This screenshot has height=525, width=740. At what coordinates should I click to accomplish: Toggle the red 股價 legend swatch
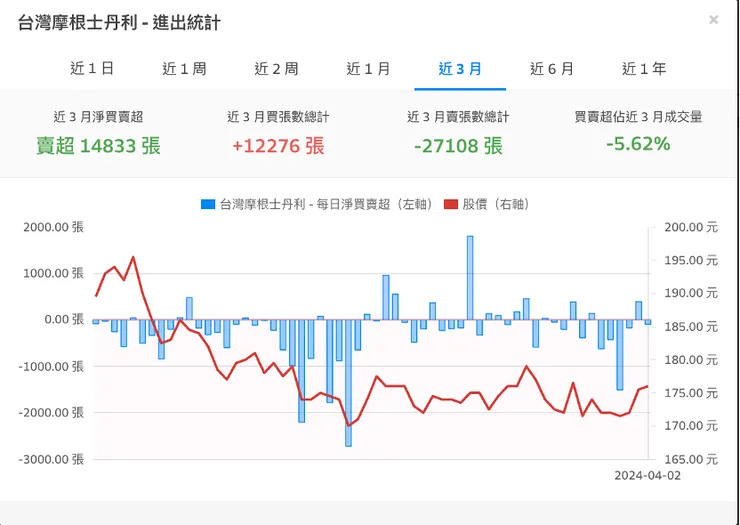pos(451,204)
